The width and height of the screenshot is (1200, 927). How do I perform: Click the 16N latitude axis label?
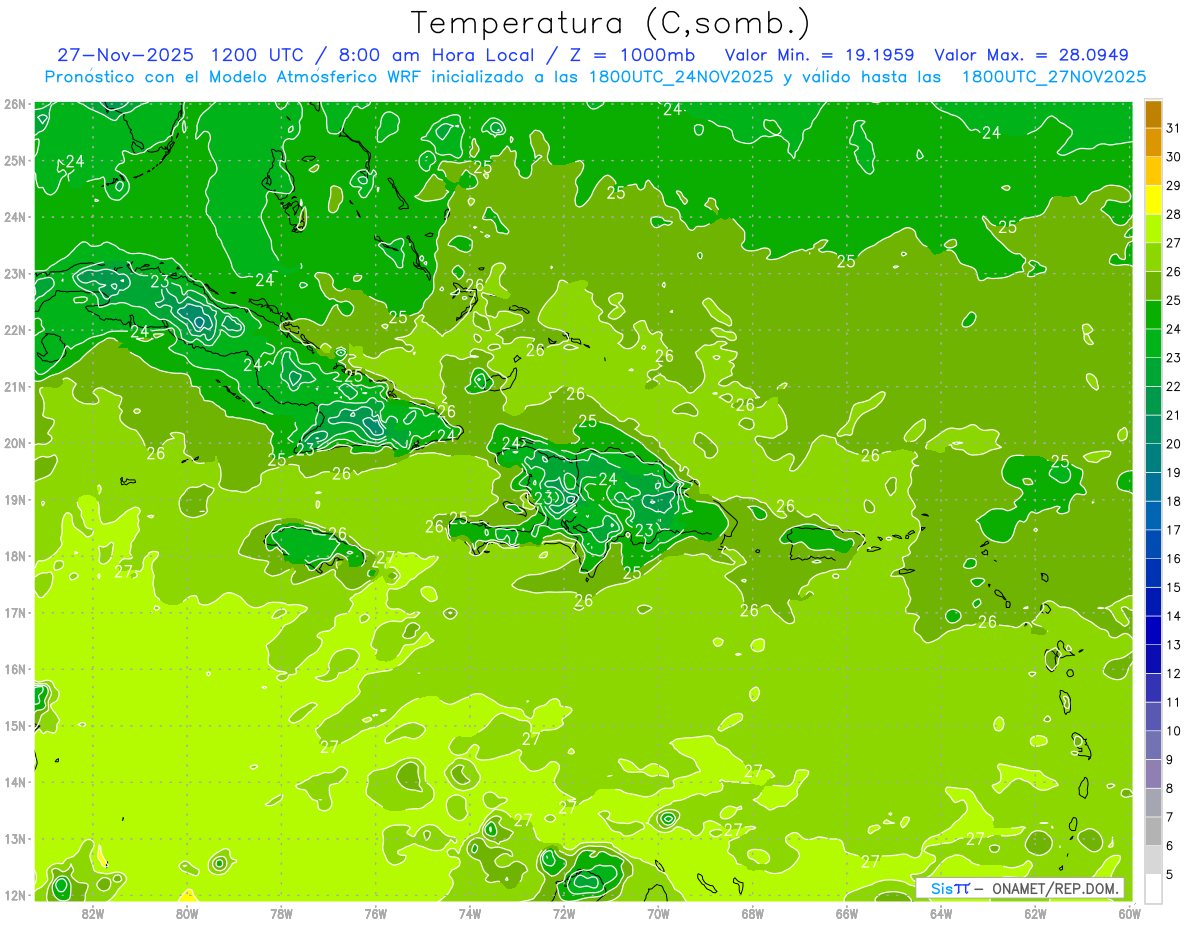[15, 669]
